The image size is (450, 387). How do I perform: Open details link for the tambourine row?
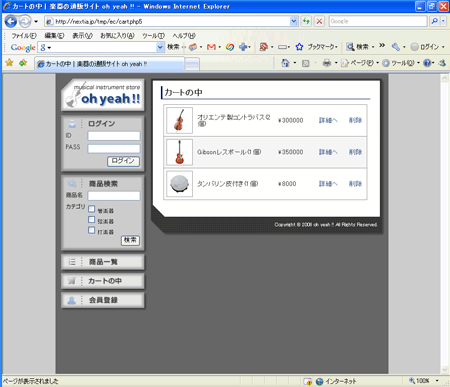click(x=328, y=184)
